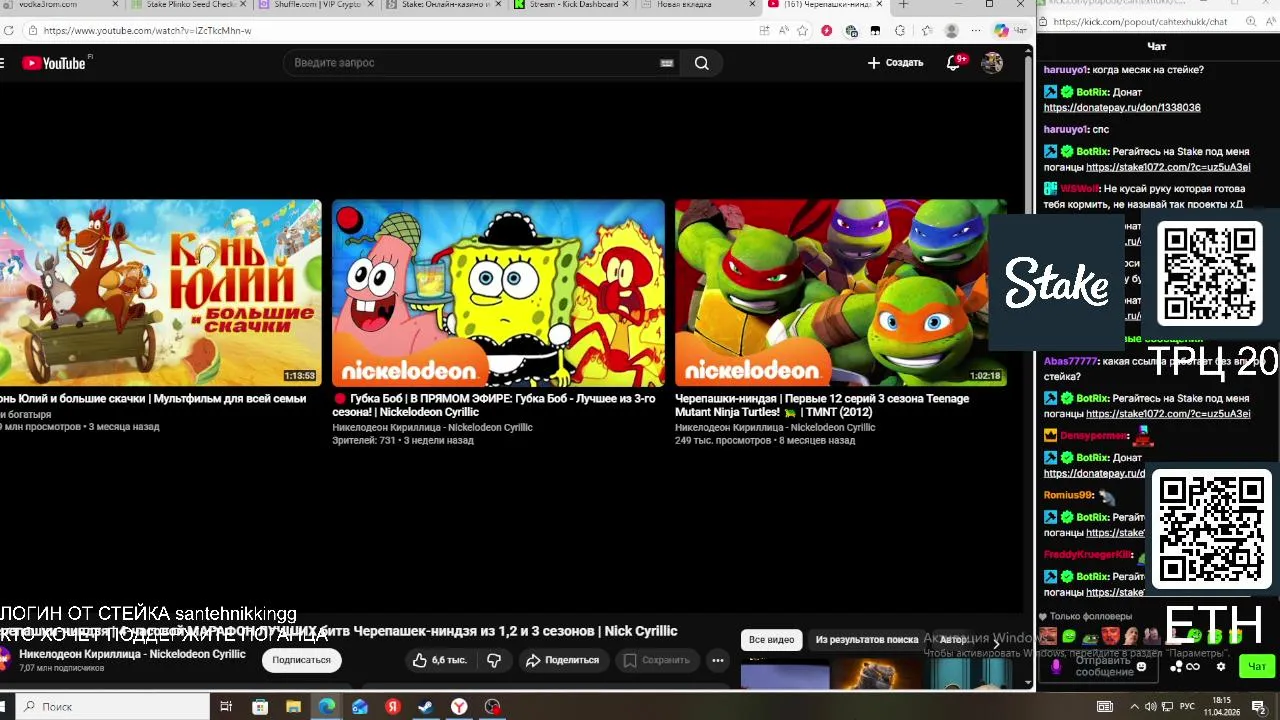Viewport: 1280px width, 720px height.
Task: Open the YouTube hamburger guide menu
Action: point(2,63)
